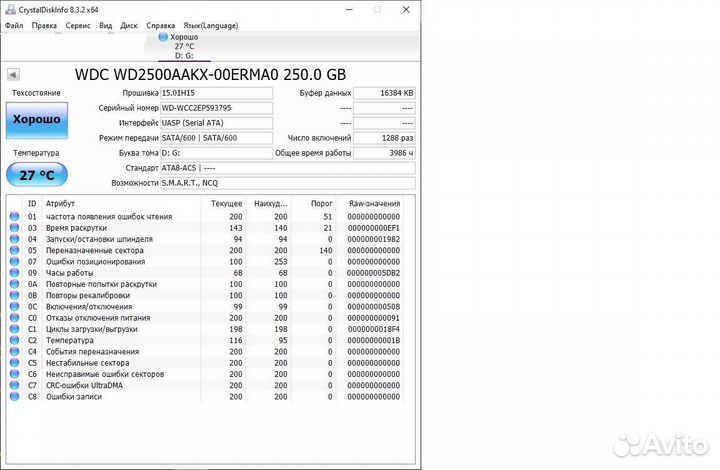720x470 pixels.
Task: Click the Прошивка firmware field 15.01H15
Action: (216, 93)
